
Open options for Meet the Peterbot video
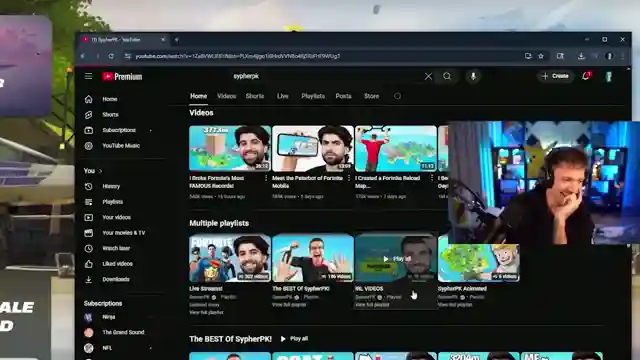[x=349, y=178]
